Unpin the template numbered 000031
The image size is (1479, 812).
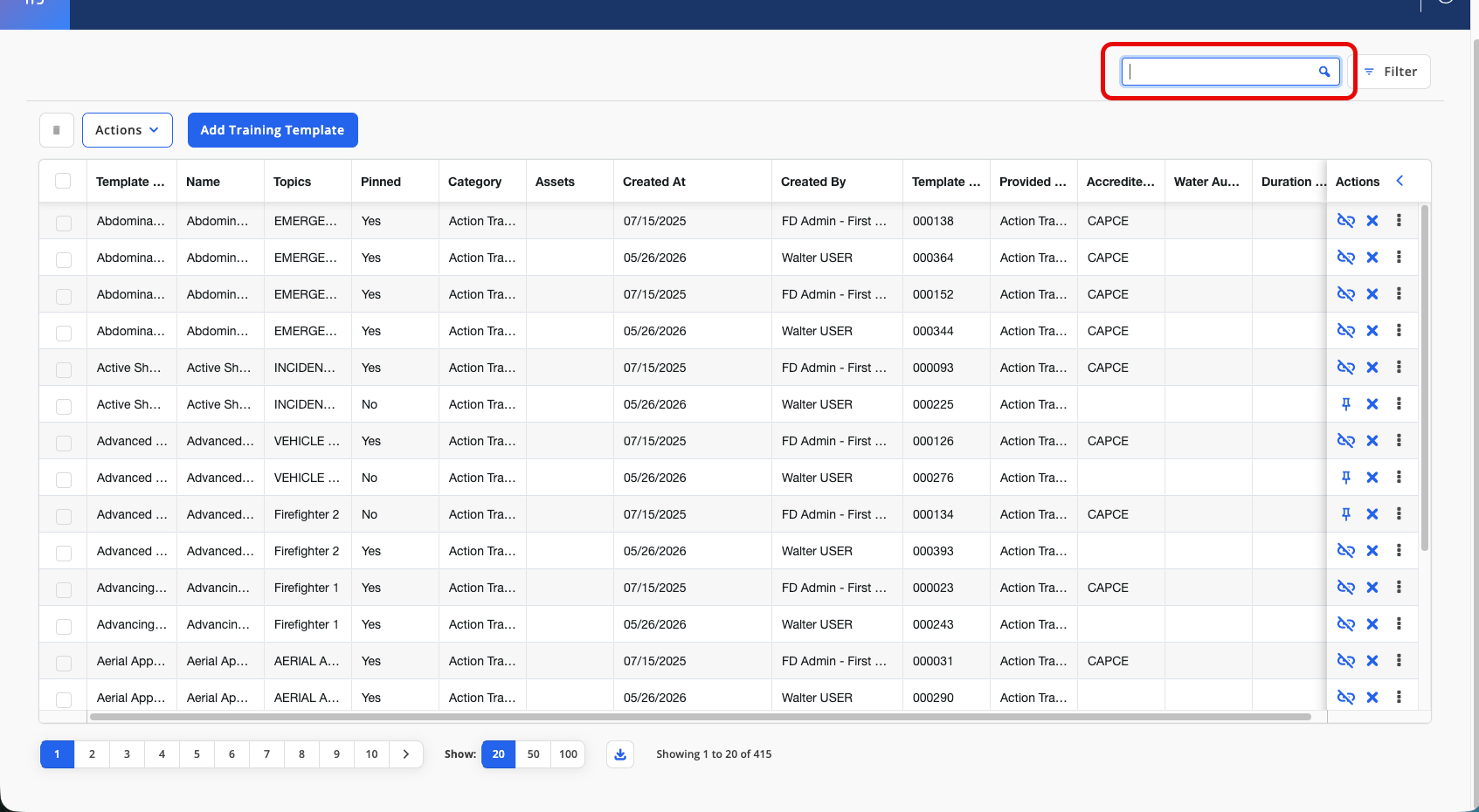pos(1346,661)
